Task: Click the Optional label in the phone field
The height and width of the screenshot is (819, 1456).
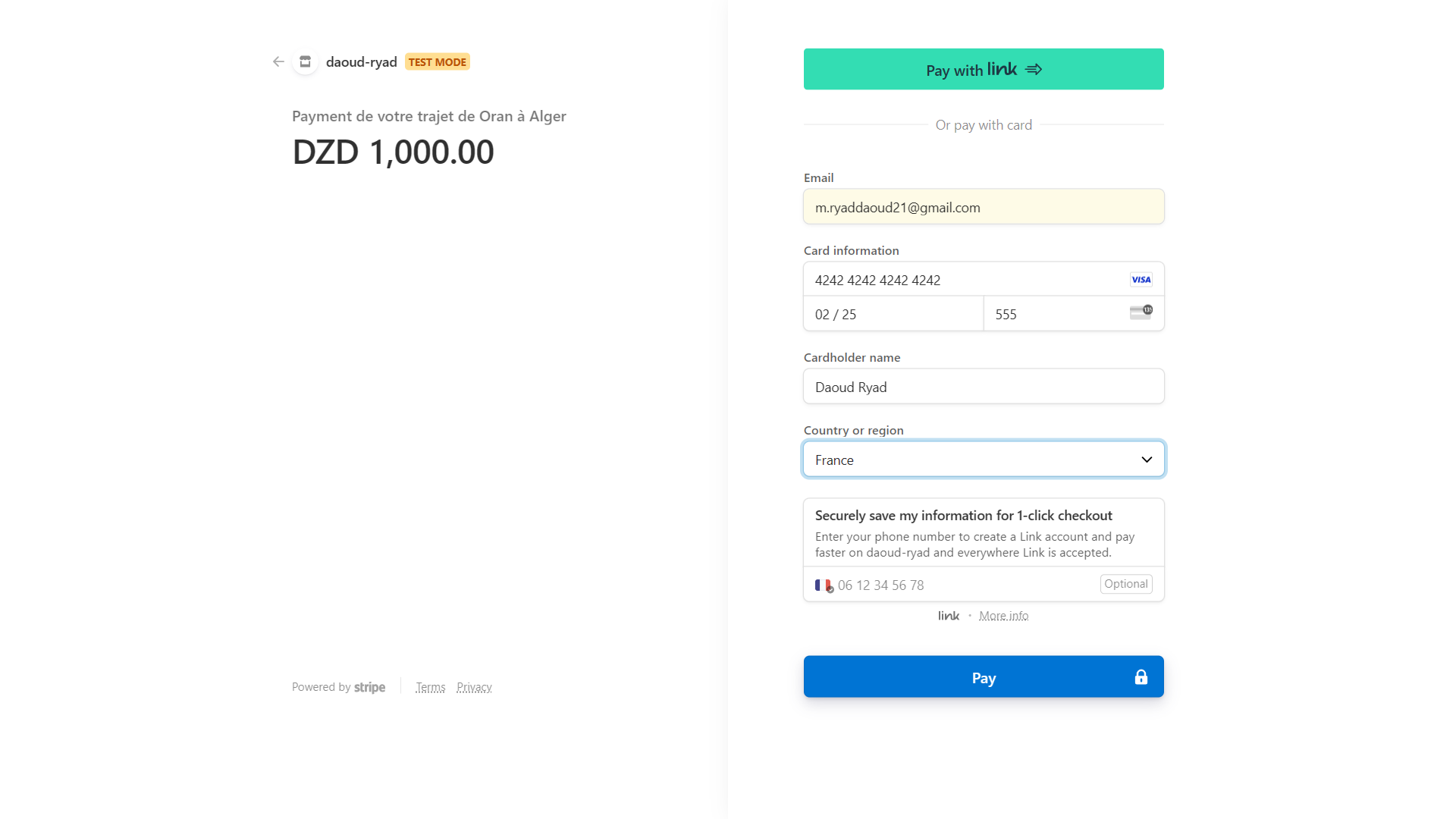Action: click(1125, 584)
